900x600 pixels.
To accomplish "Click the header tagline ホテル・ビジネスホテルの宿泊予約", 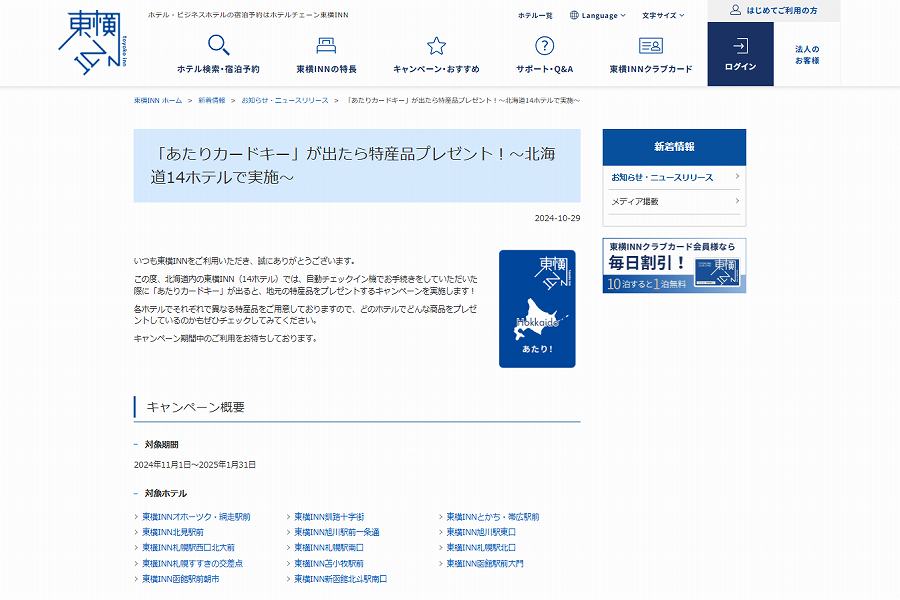I will (248, 15).
